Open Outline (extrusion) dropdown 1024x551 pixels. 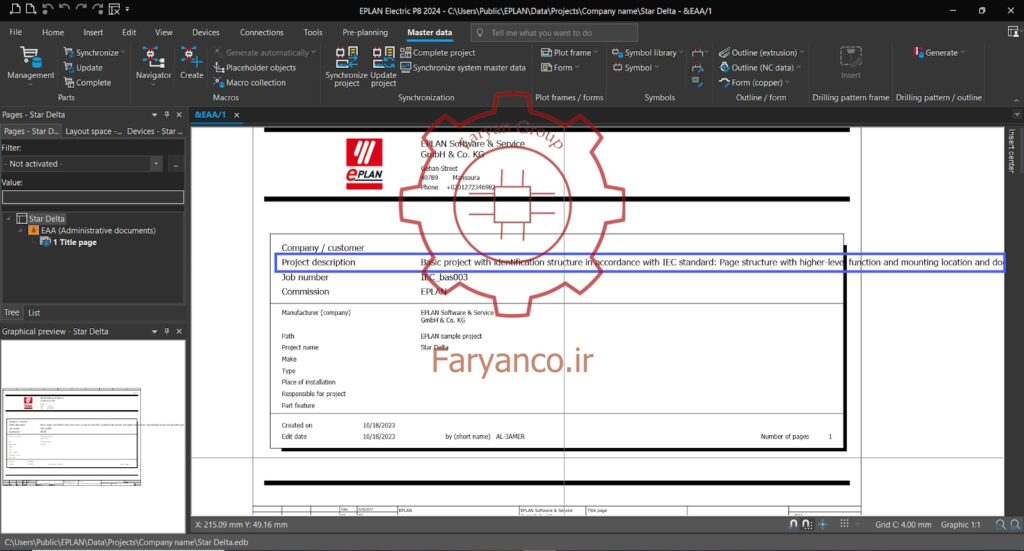pos(761,53)
